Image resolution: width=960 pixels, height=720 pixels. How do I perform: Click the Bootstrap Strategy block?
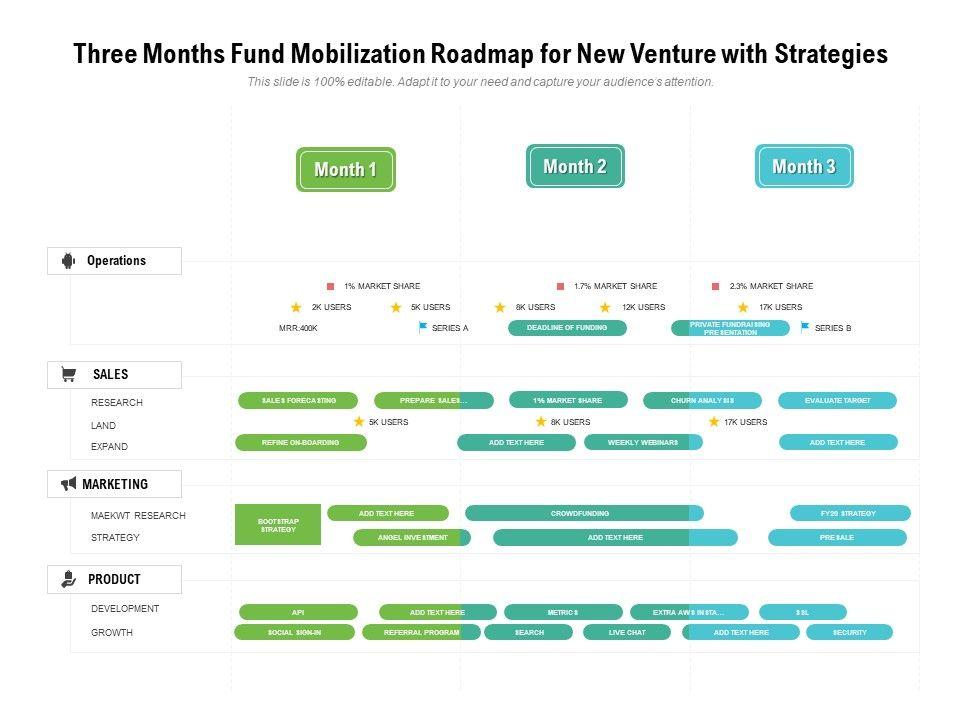tap(278, 524)
